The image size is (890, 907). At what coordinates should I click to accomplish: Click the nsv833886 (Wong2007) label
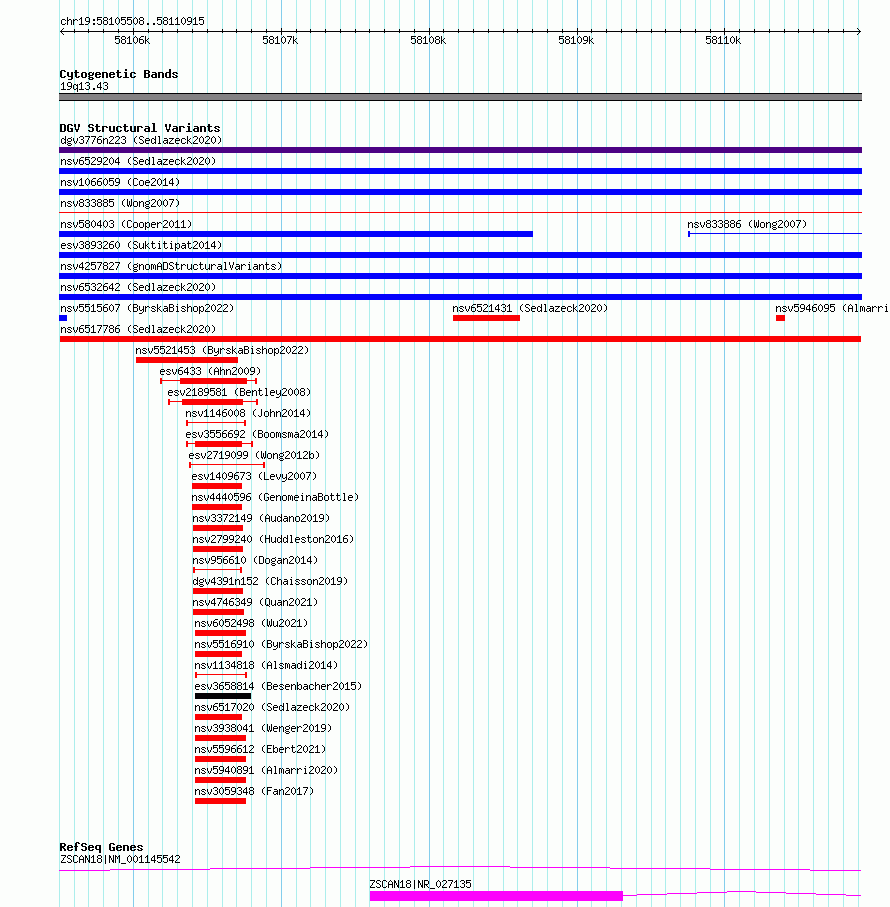[747, 224]
